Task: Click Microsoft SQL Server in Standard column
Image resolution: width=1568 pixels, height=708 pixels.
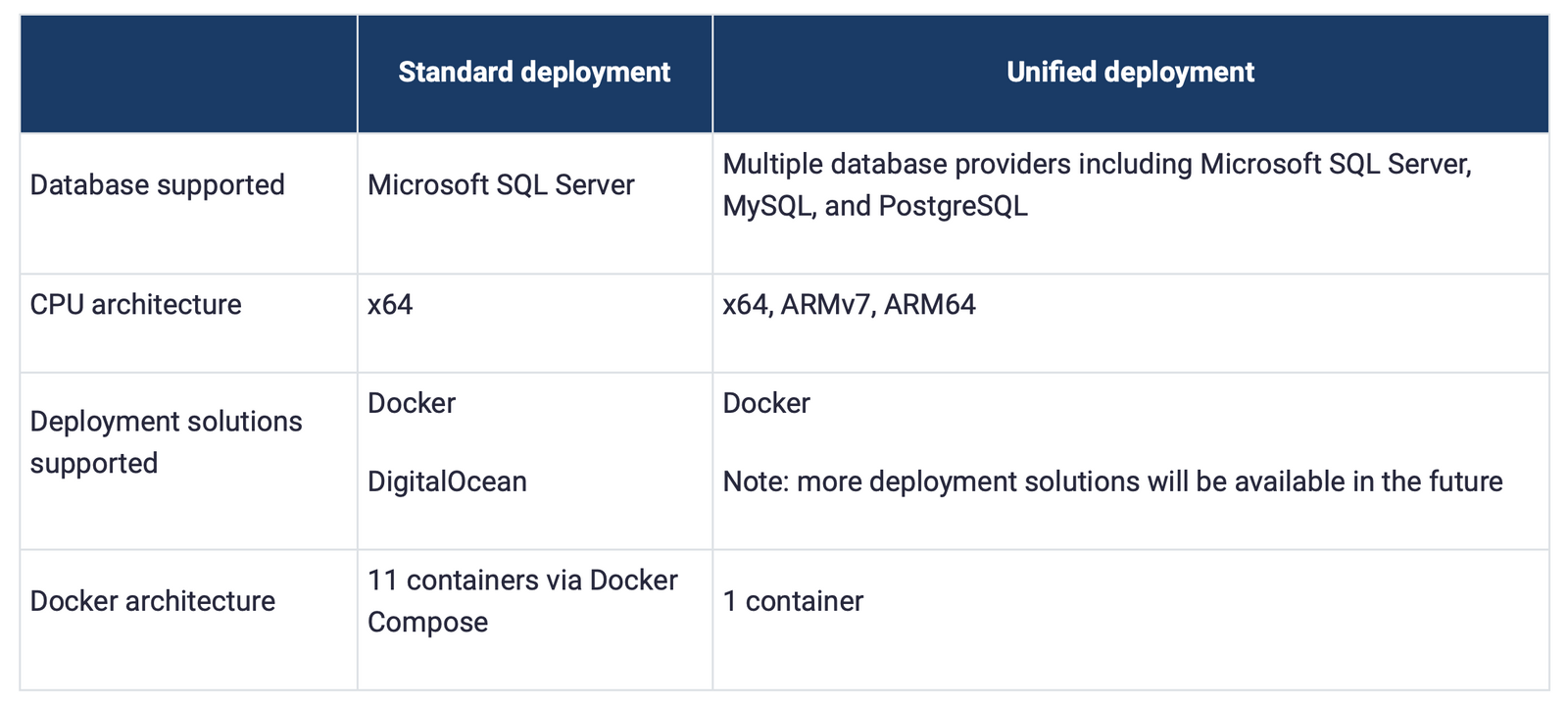Action: click(501, 185)
